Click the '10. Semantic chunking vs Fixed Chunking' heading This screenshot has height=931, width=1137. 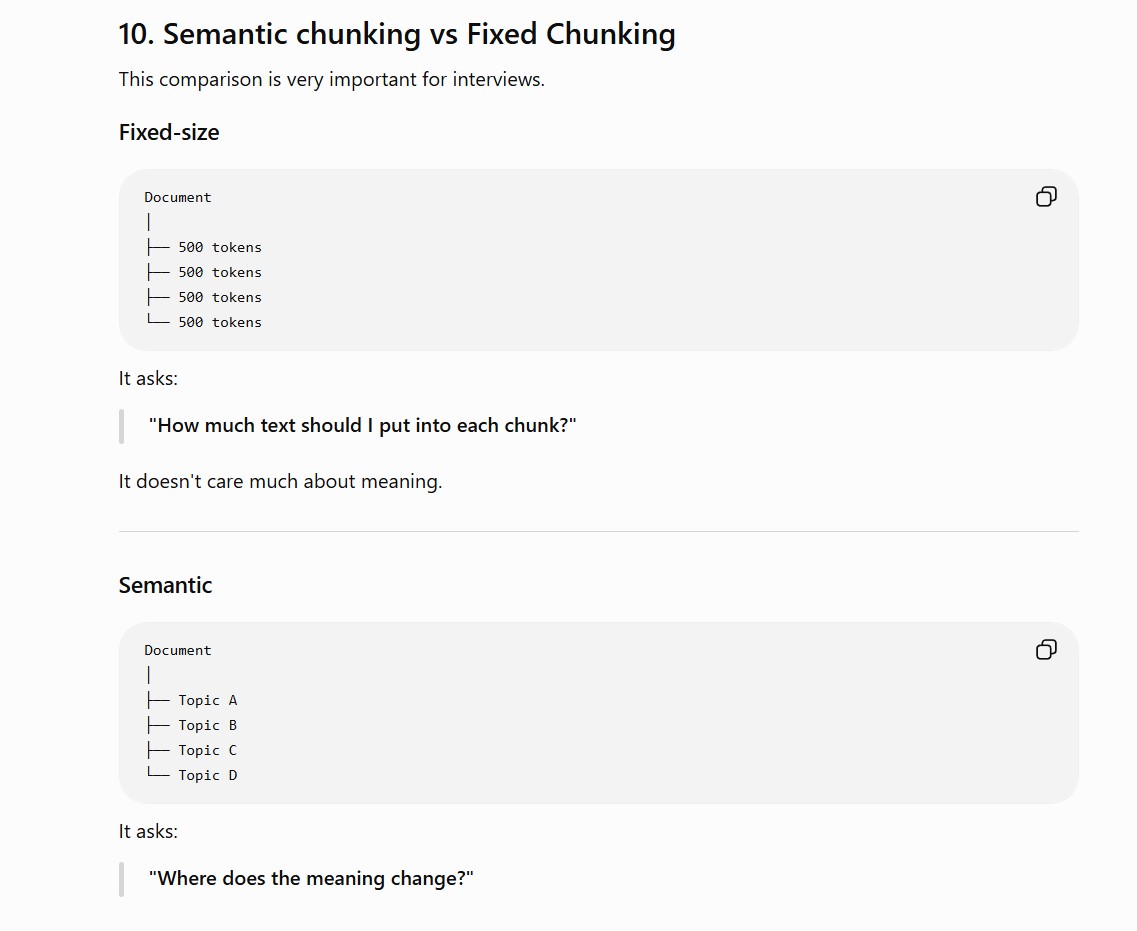click(x=397, y=34)
